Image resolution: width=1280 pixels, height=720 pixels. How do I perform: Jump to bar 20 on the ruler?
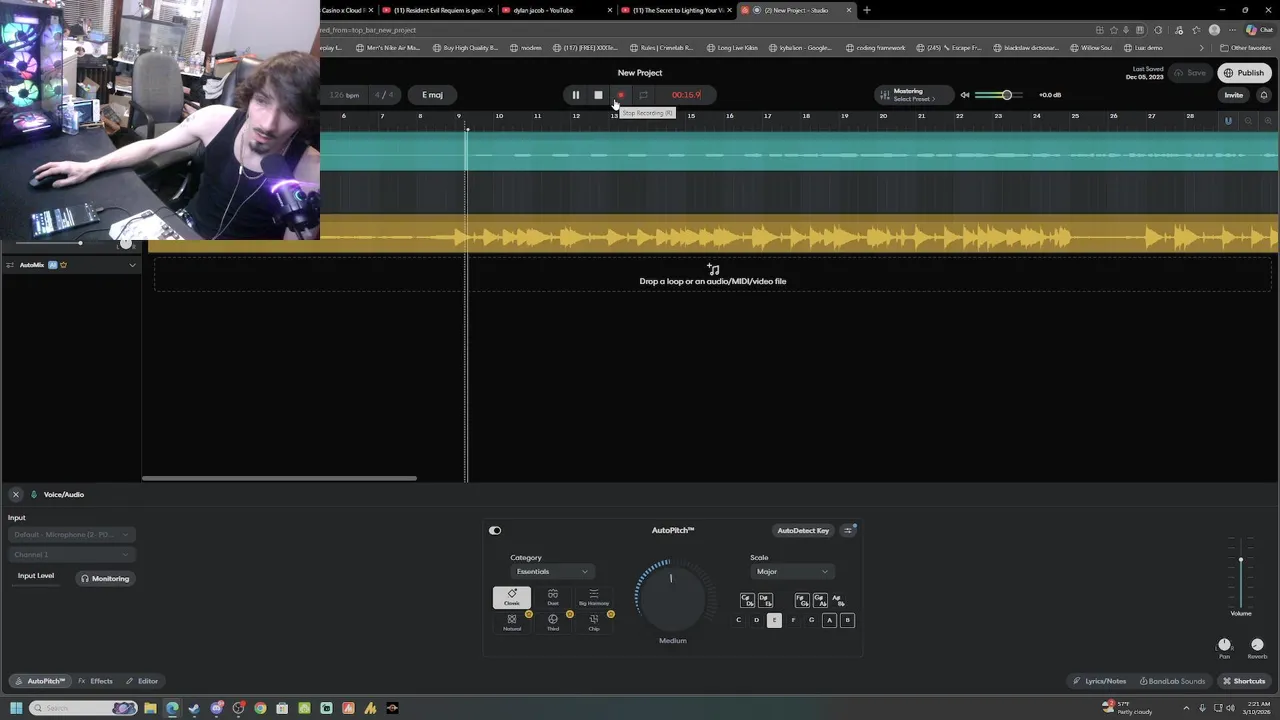pos(883,116)
